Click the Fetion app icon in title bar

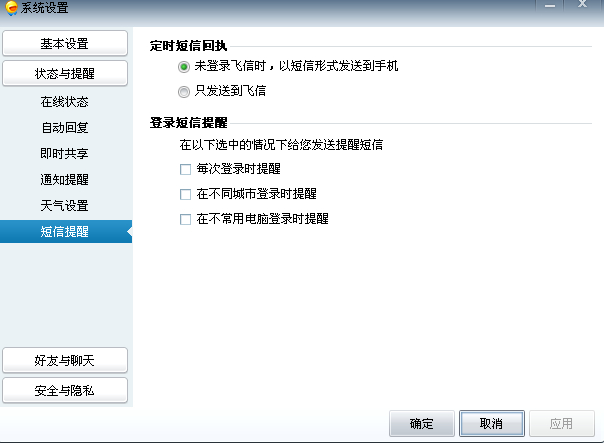tap(11, 8)
